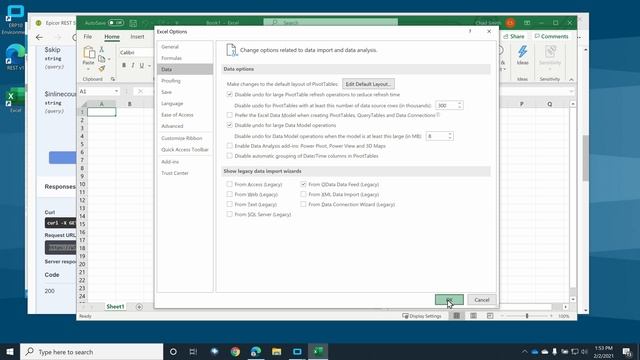Open the Insert ribbon tab
The height and width of the screenshot is (360, 640).
[x=137, y=36]
